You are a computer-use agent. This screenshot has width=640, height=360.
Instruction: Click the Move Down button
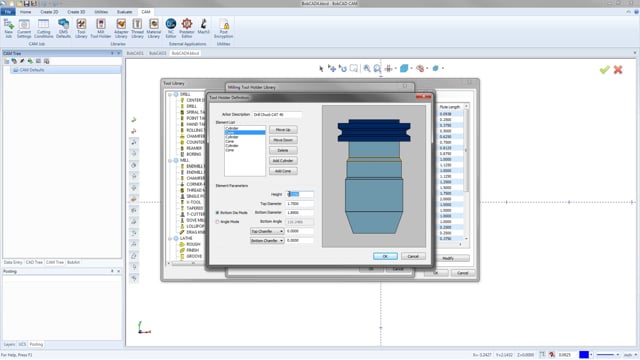(283, 140)
